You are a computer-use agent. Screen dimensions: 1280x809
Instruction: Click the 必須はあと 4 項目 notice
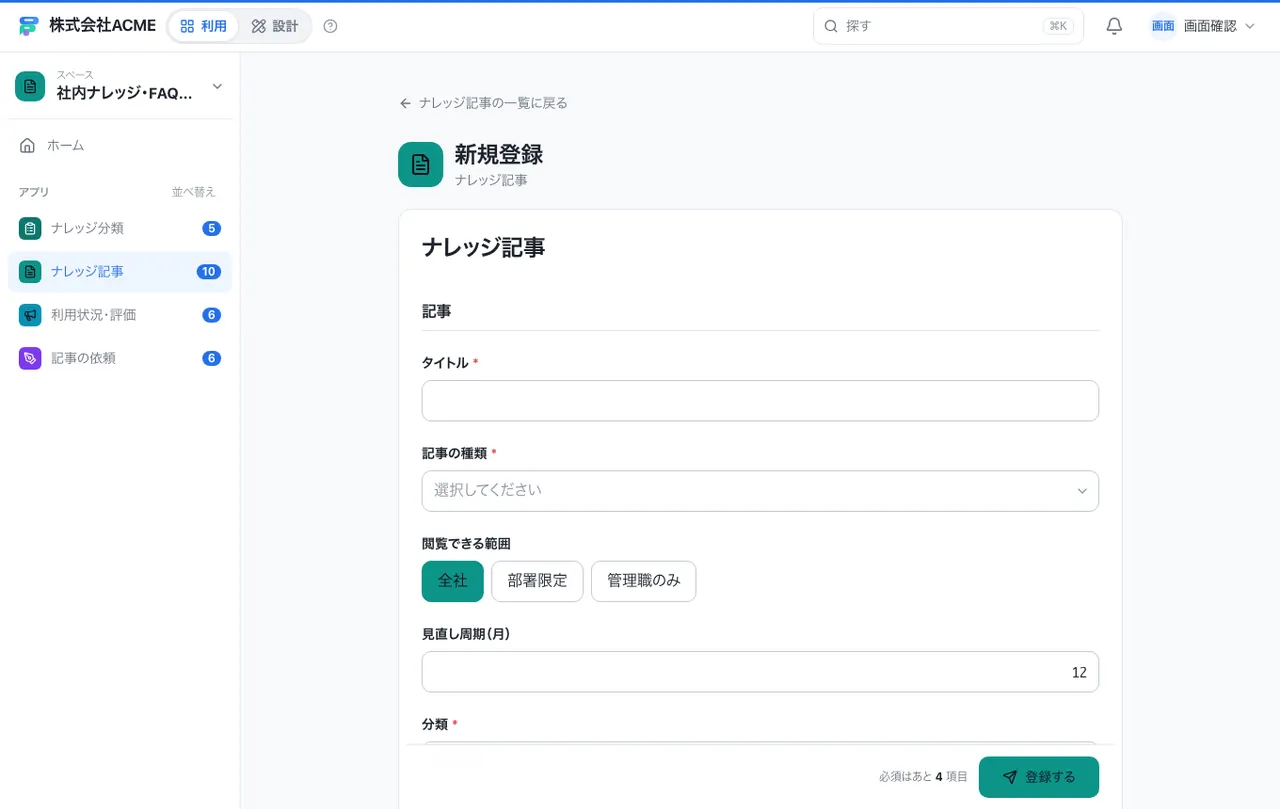coord(923,777)
